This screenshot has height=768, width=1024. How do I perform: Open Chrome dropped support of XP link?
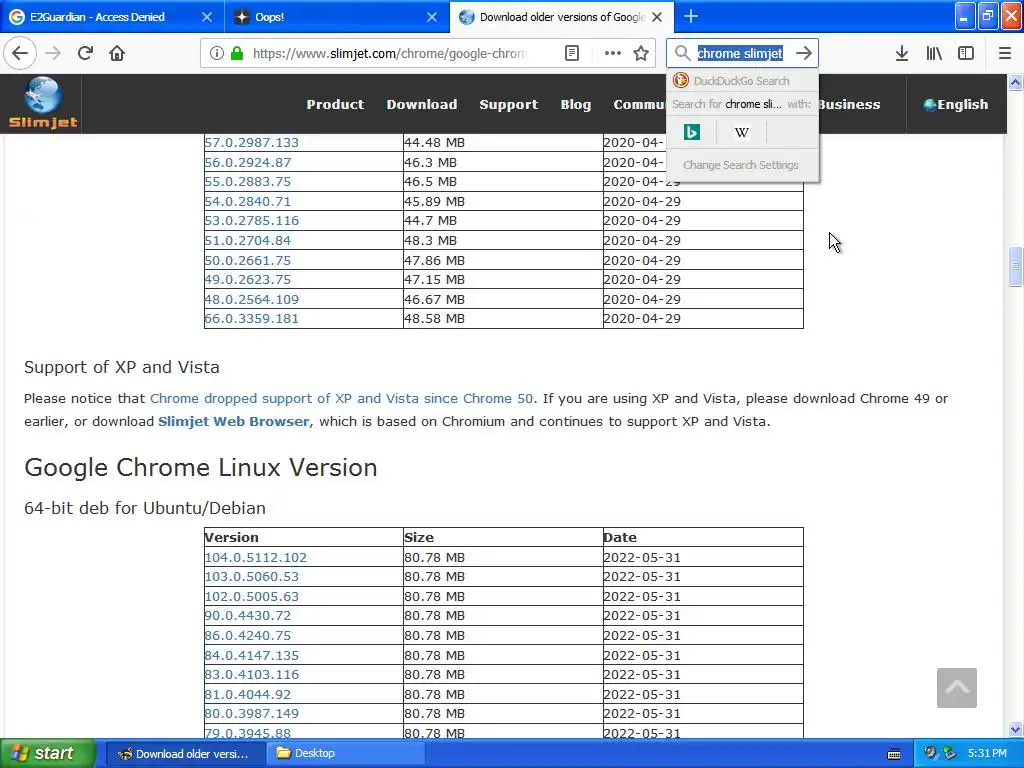tap(341, 398)
